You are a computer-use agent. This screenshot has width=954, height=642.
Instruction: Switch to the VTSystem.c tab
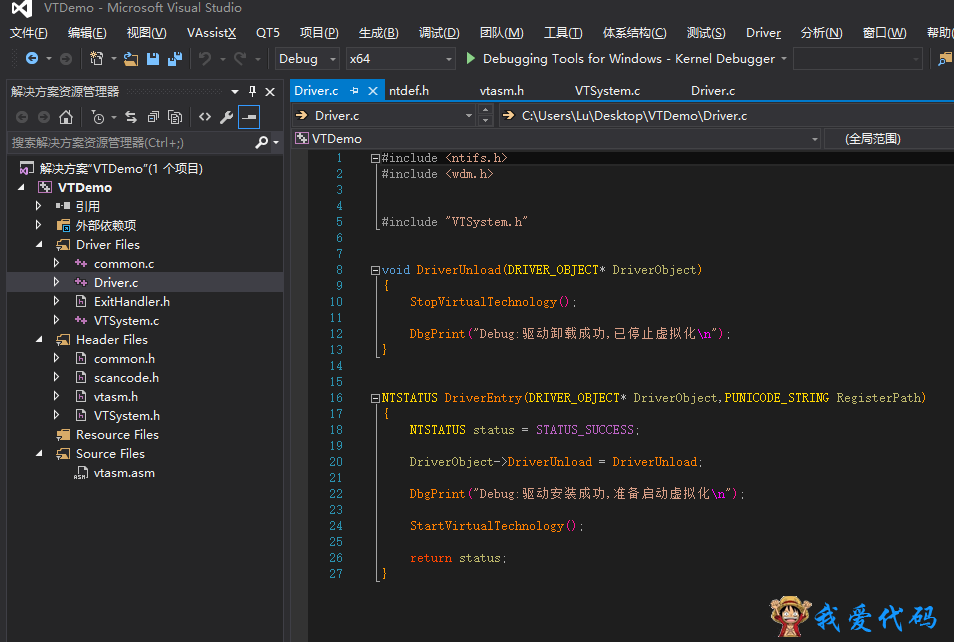coord(607,91)
